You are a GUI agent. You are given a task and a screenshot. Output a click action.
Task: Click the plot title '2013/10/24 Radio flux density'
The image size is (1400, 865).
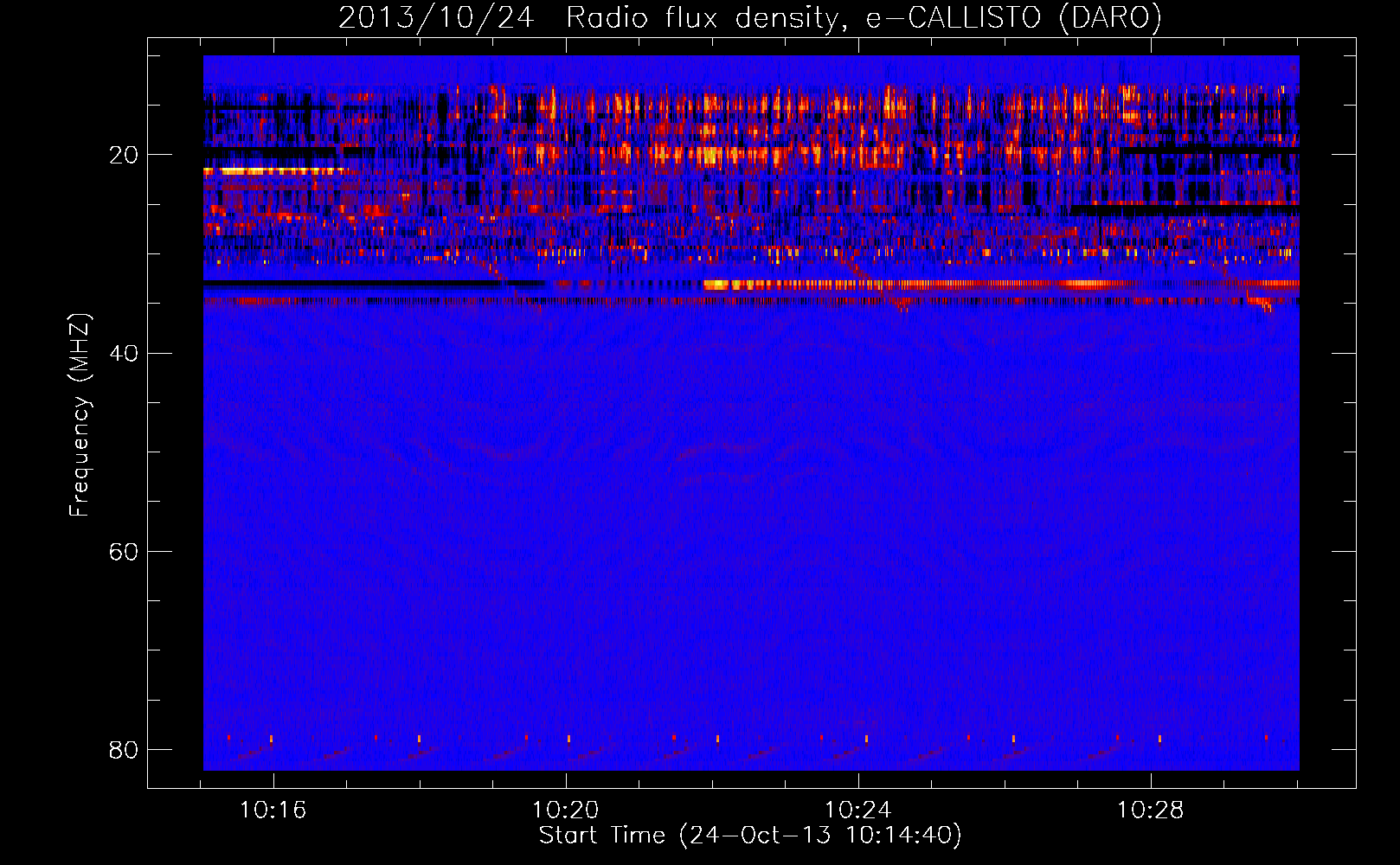[748, 17]
